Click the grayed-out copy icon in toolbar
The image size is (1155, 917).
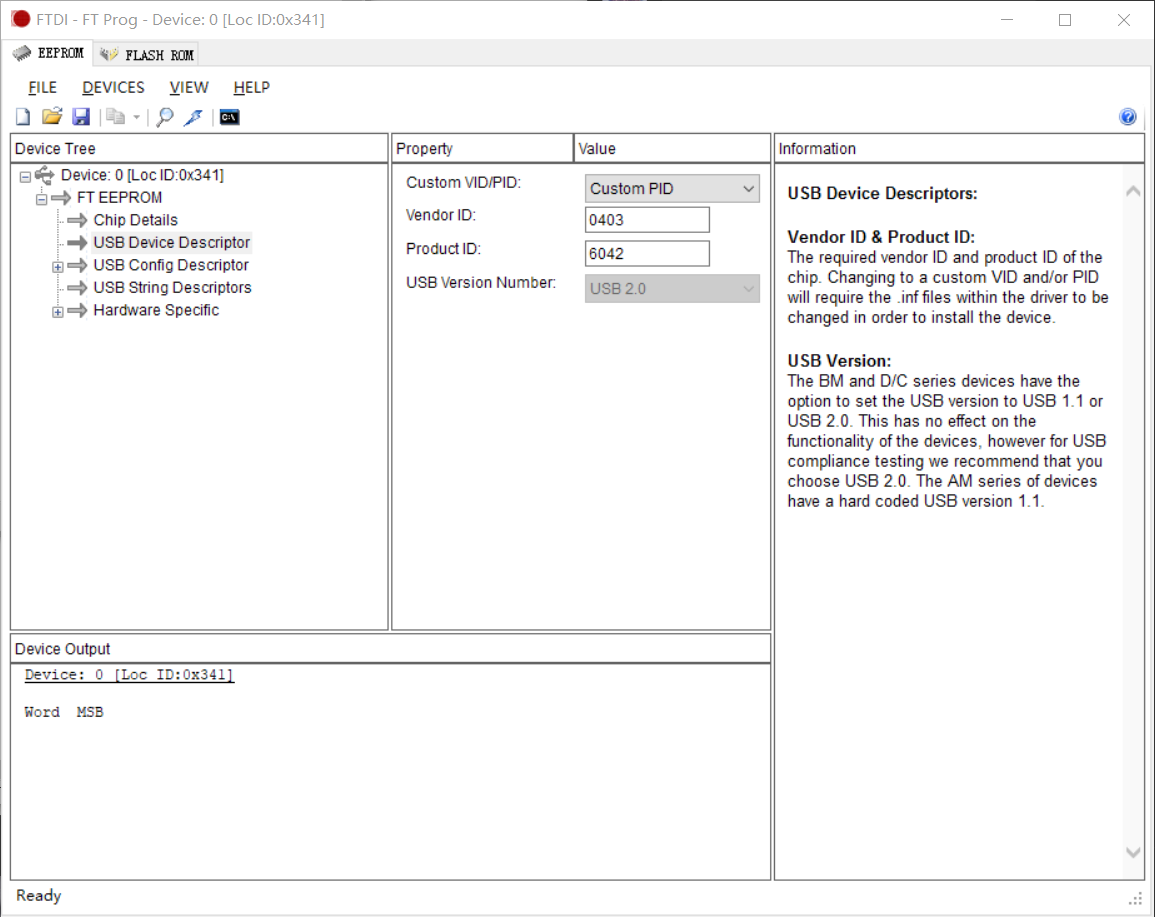(x=116, y=117)
